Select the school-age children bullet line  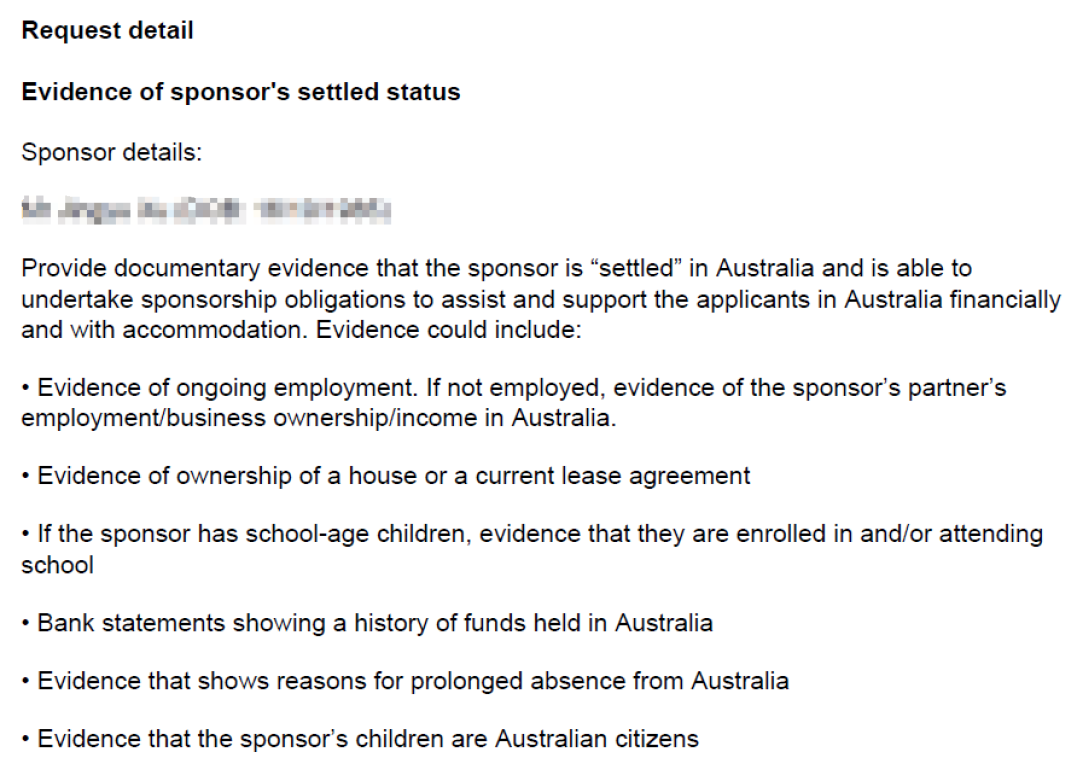click(530, 535)
